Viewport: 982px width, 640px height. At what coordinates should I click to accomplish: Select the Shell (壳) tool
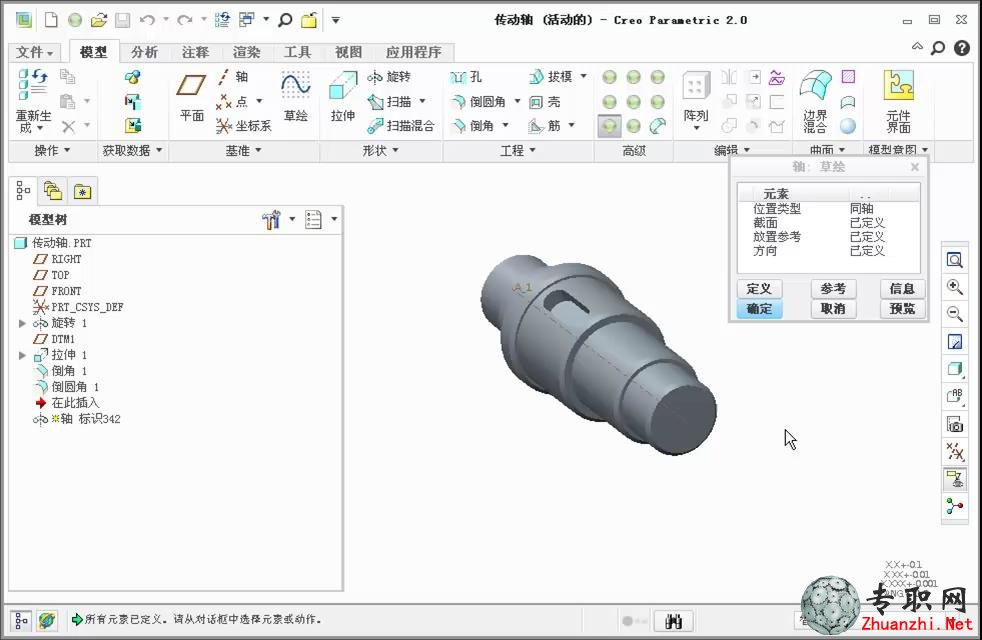[544, 101]
